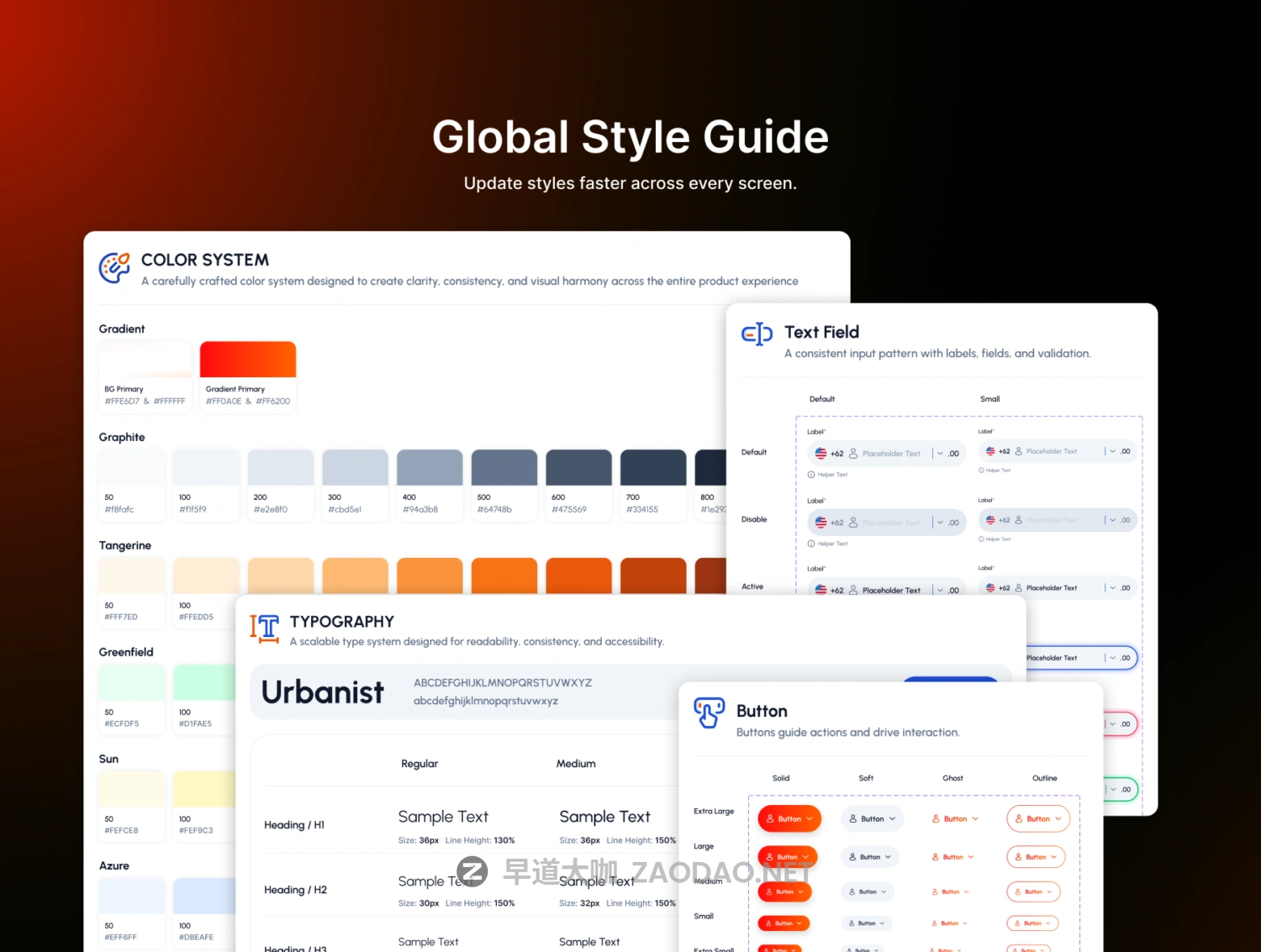Click the Heading / H2 row label
Screen dimensions: 1261x952
pyautogui.click(x=295, y=890)
